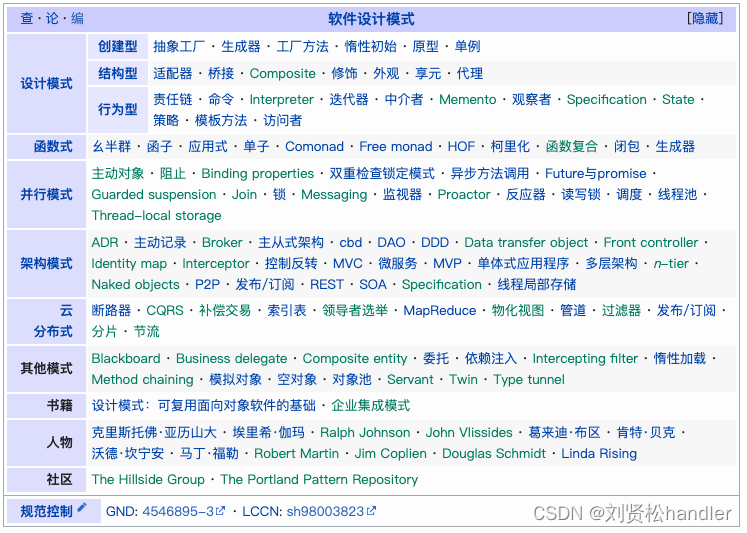Open the 适配器 link
Viewport: 747px width, 533px height.
(172, 73)
